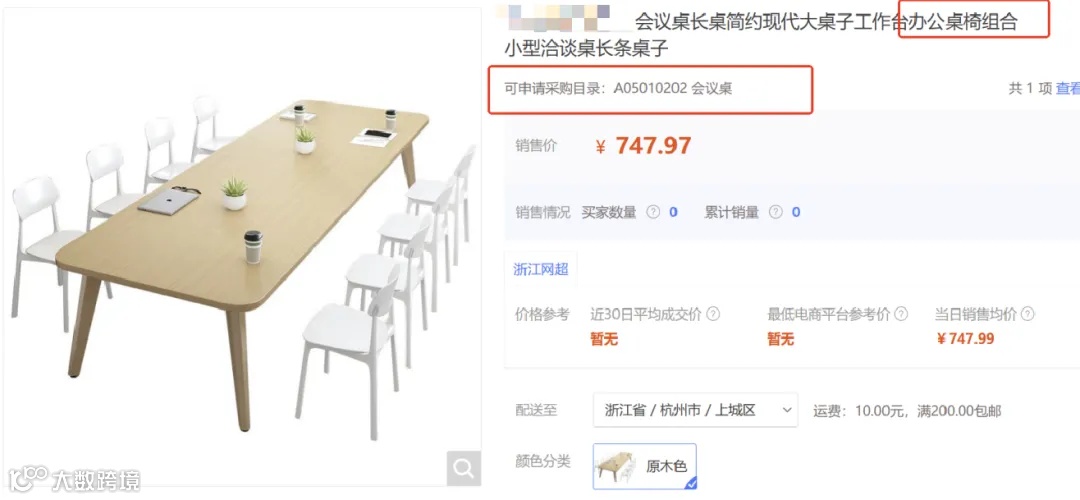The height and width of the screenshot is (500, 1080).
Task: Click the 当日销售均价 value ¥747.99
Action: tap(965, 339)
